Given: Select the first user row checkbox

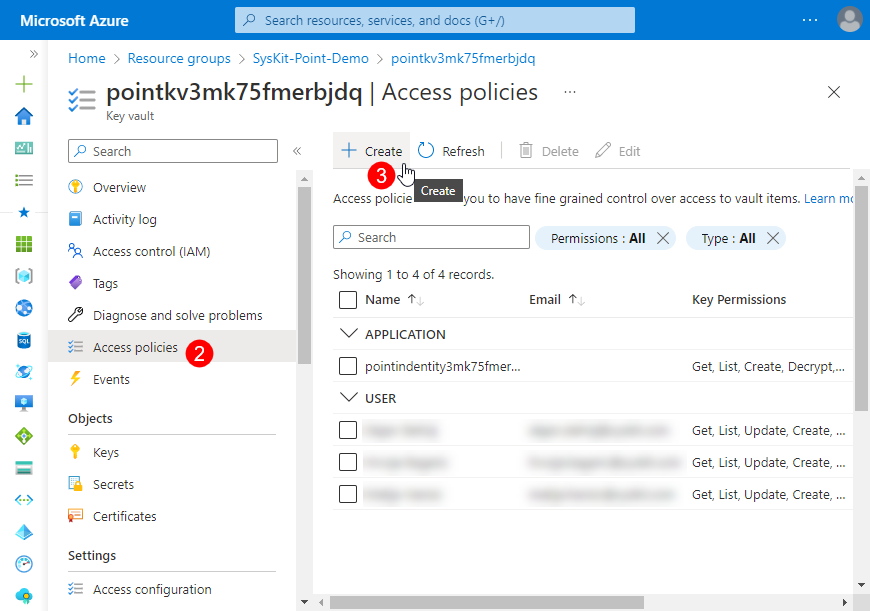Looking at the screenshot, I should (x=347, y=430).
